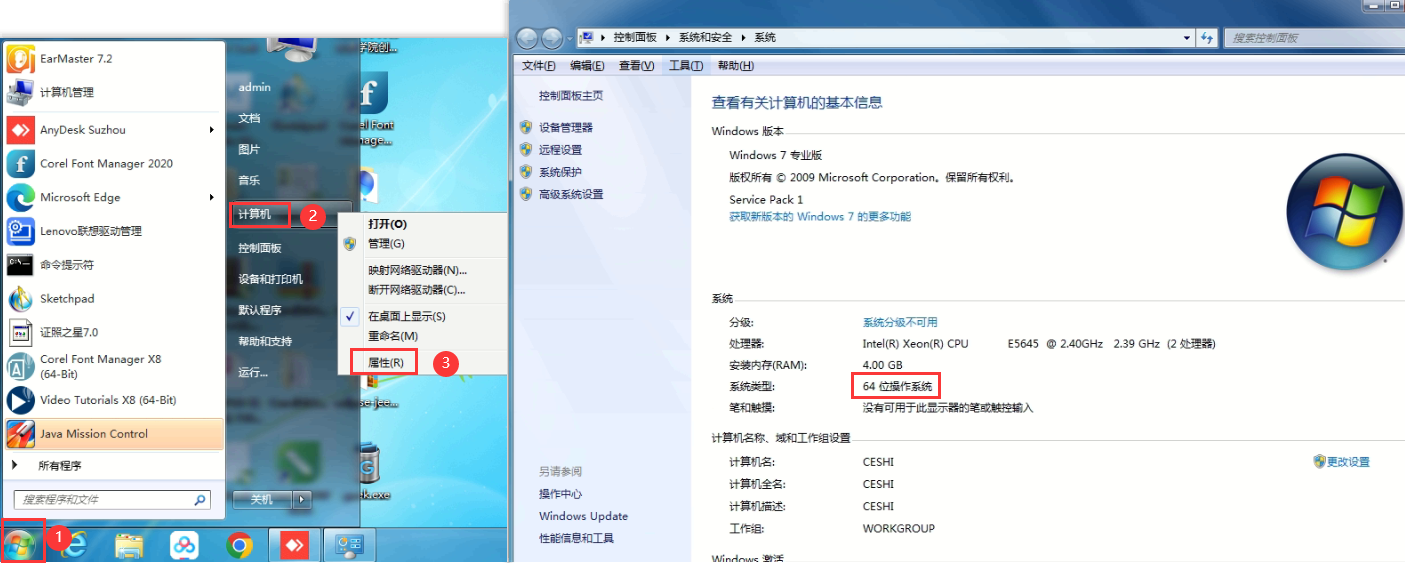Click the red AnyDesk taskbar icon
The image size is (1405, 563).
pyautogui.click(x=296, y=544)
